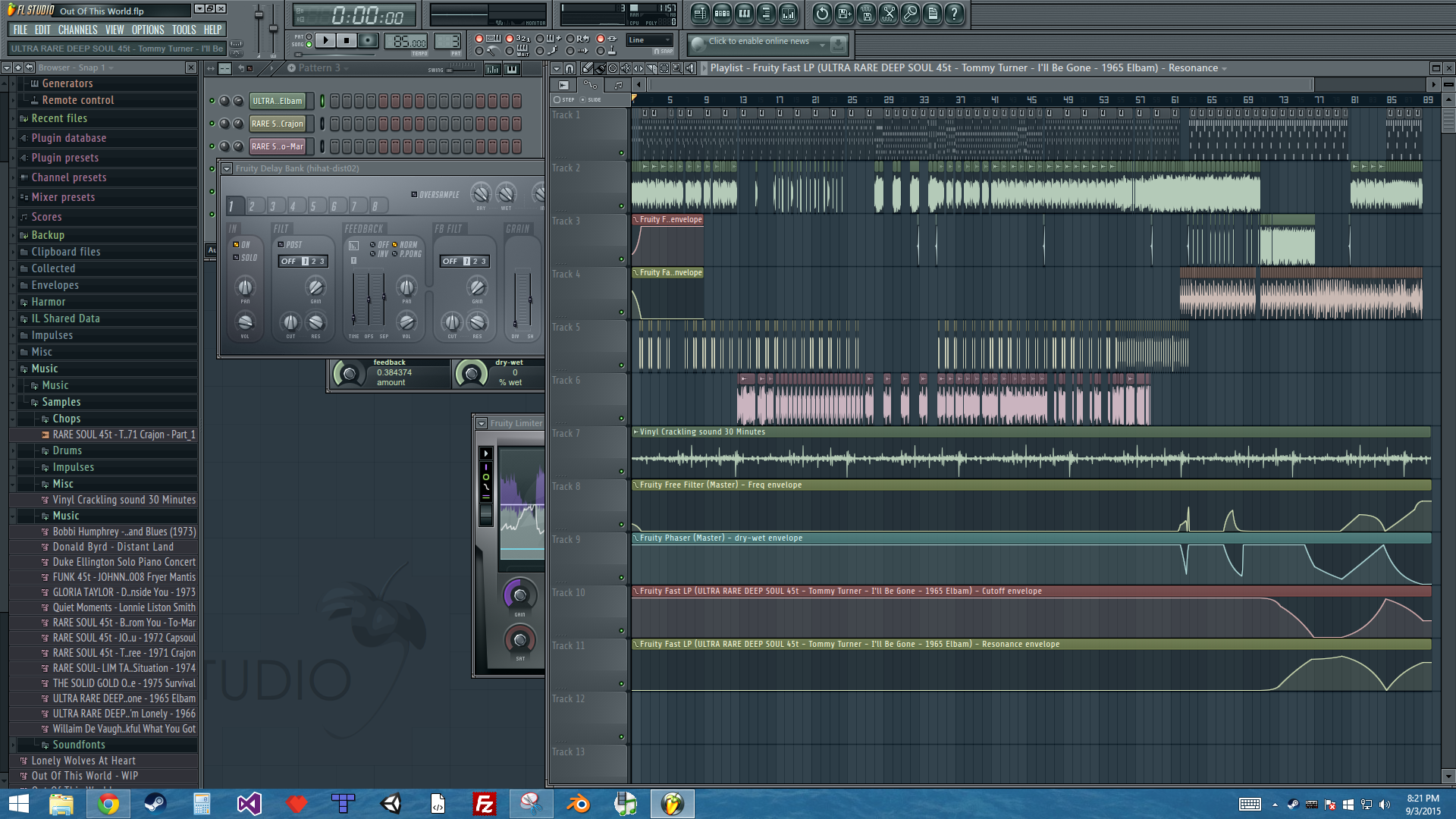Open the OPTIONS menu

(x=148, y=30)
